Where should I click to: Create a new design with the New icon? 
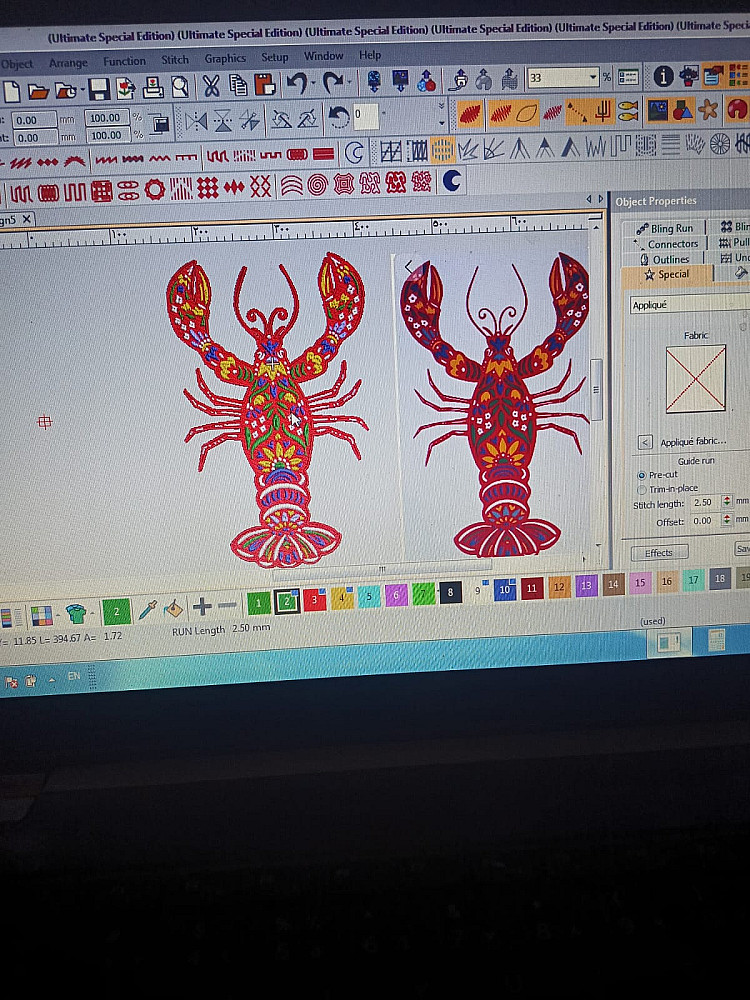point(11,91)
